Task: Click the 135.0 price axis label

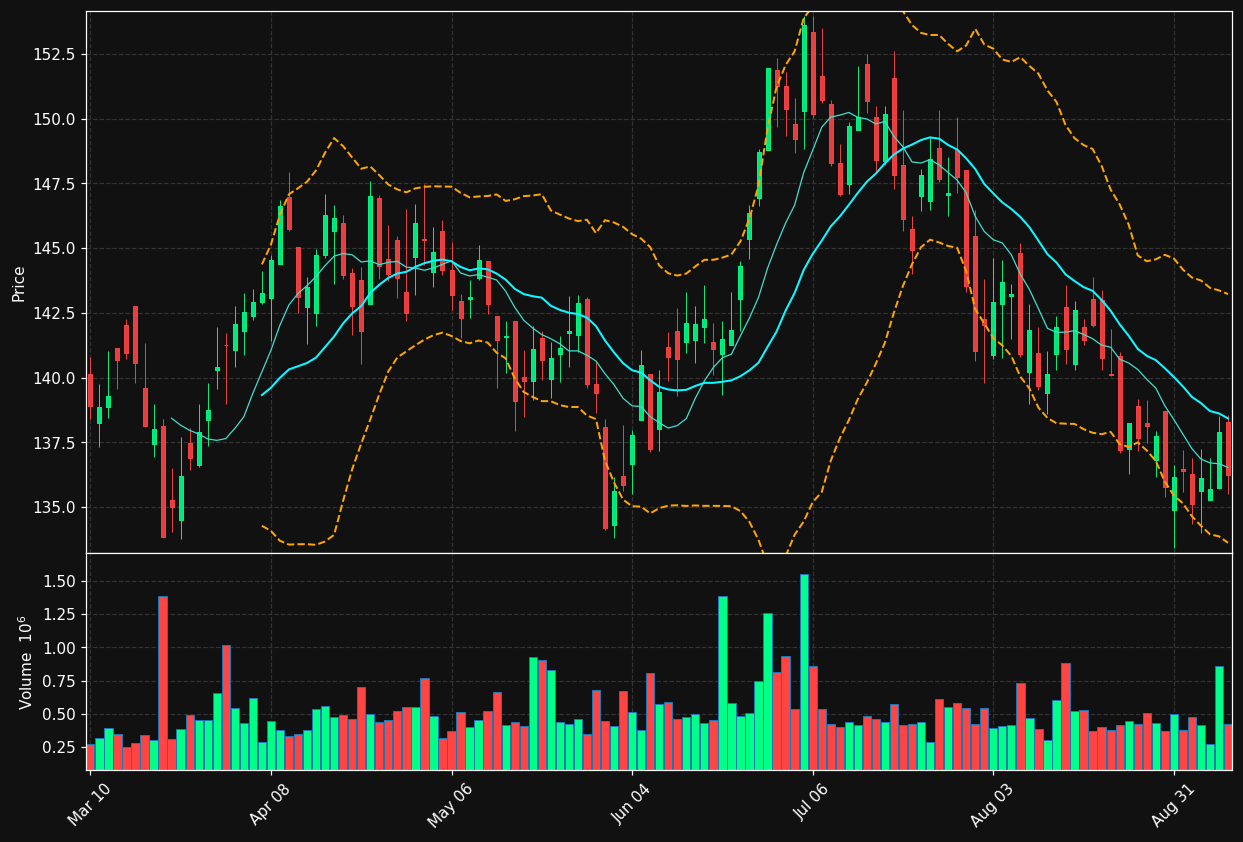Action: 54,508
